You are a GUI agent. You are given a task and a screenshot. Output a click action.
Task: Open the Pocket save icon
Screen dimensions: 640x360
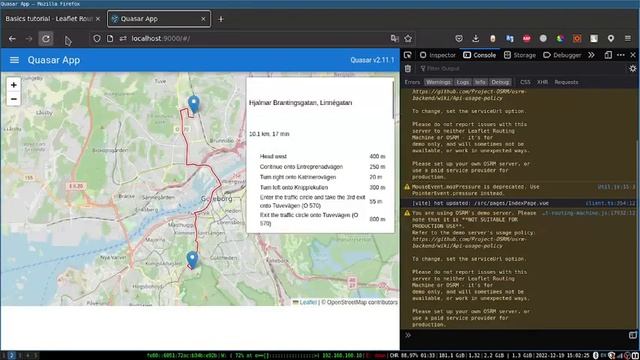[459, 38]
